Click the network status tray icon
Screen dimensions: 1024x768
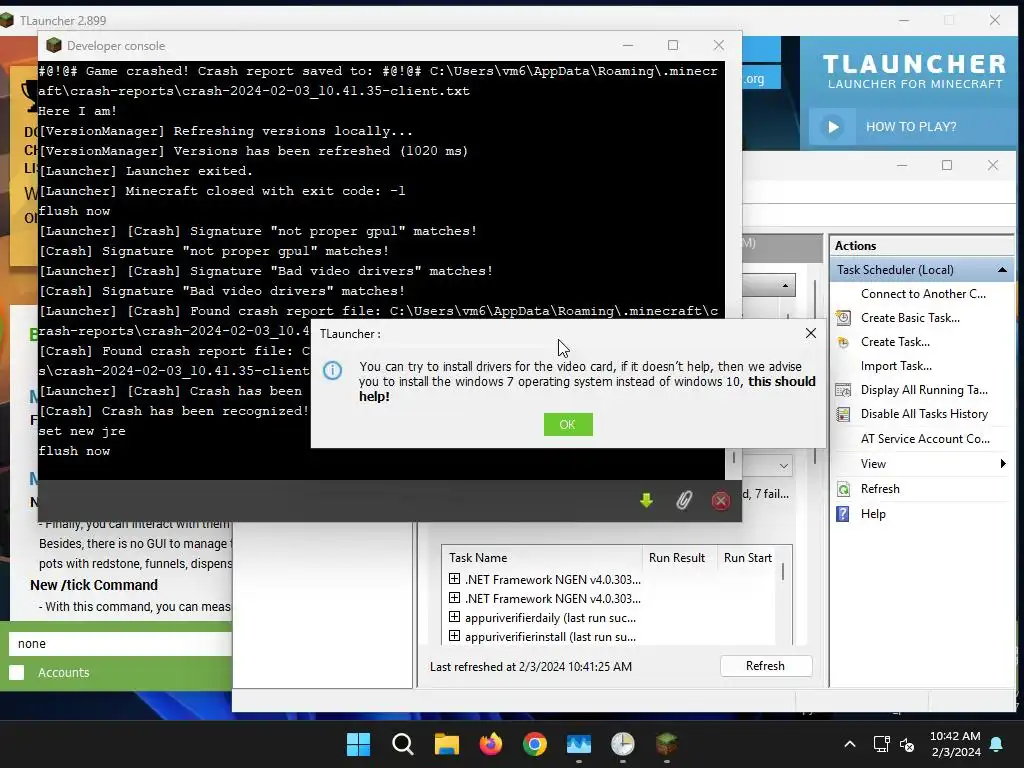coord(881,744)
